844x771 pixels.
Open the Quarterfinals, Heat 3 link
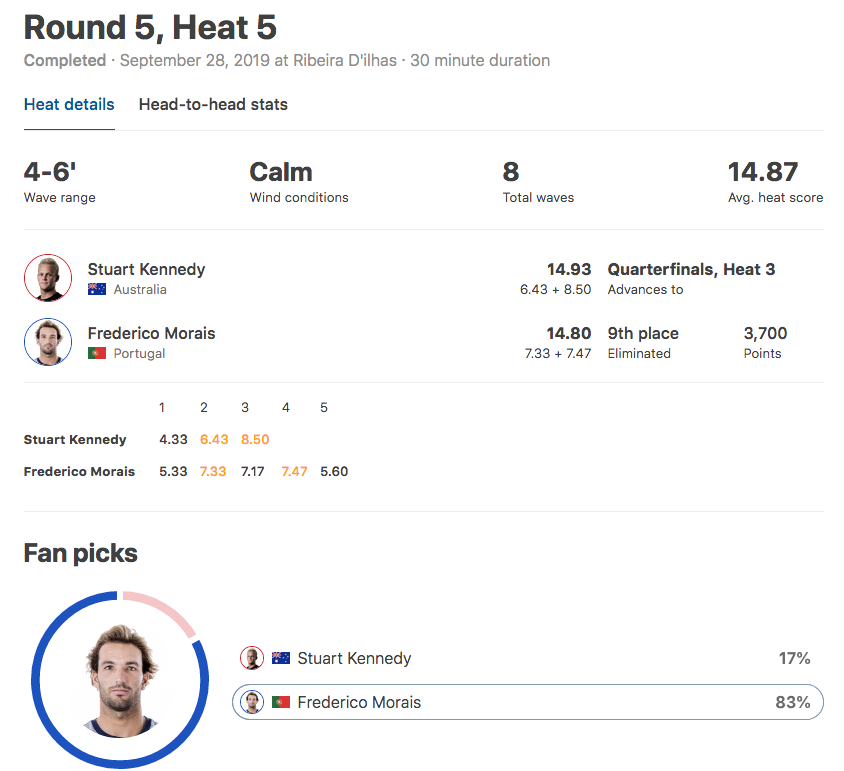(691, 269)
